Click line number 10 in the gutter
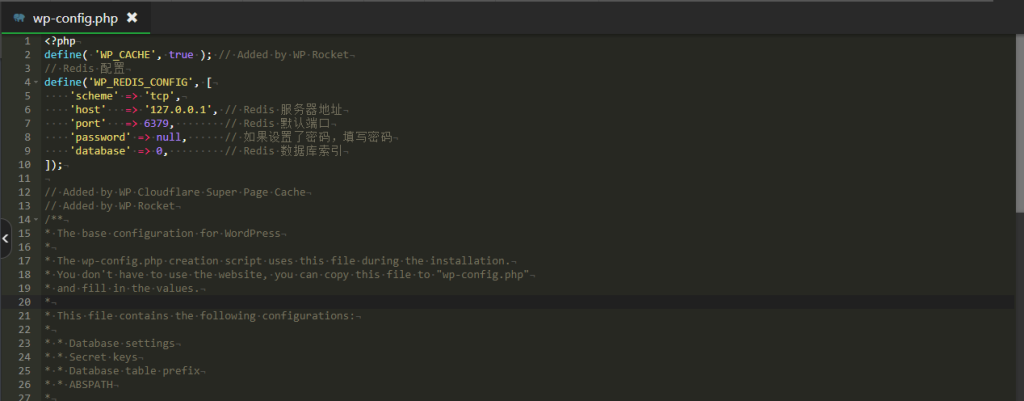The height and width of the screenshot is (401, 1024). pyautogui.click(x=24, y=164)
